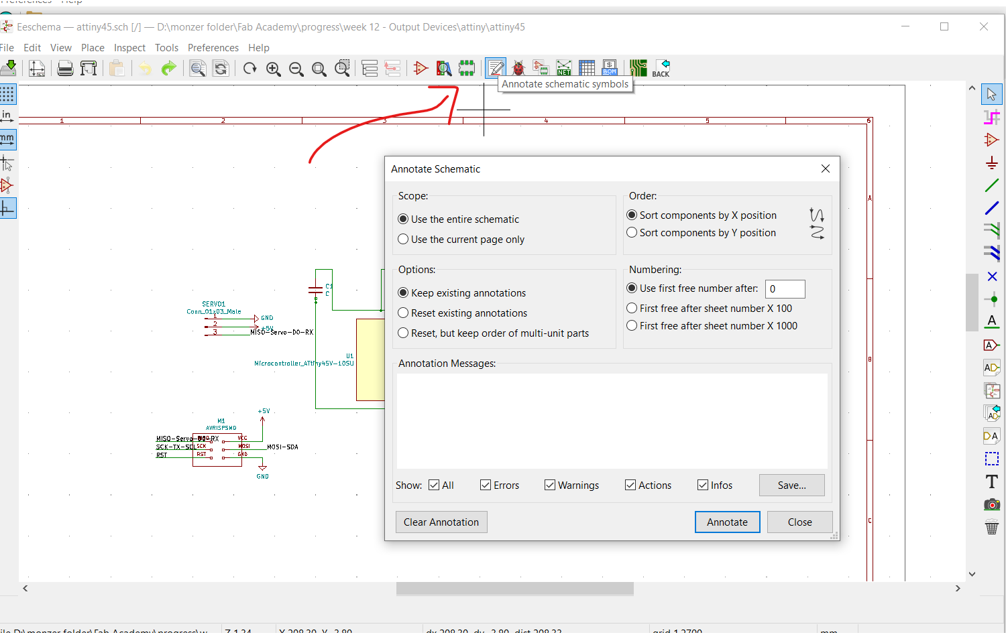Click the Clear Annotation button

(x=441, y=522)
